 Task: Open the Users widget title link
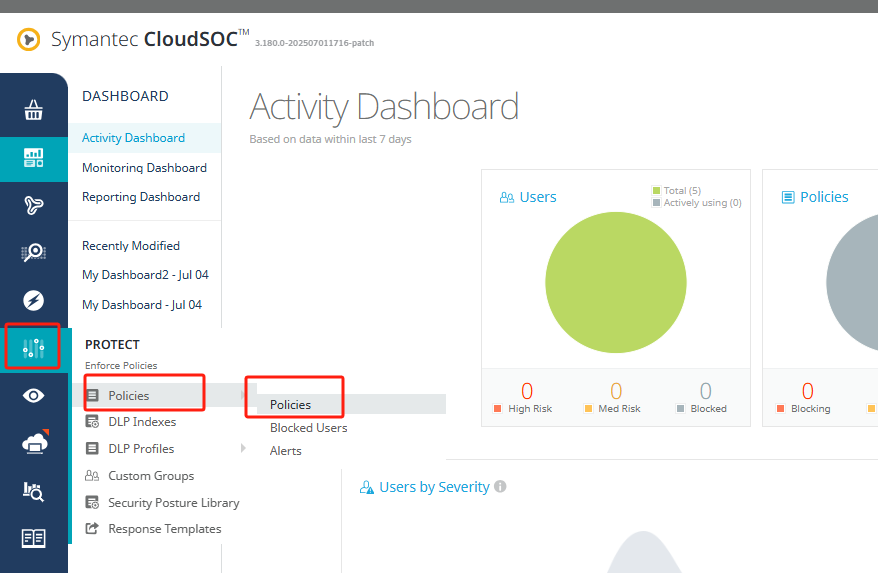(538, 197)
